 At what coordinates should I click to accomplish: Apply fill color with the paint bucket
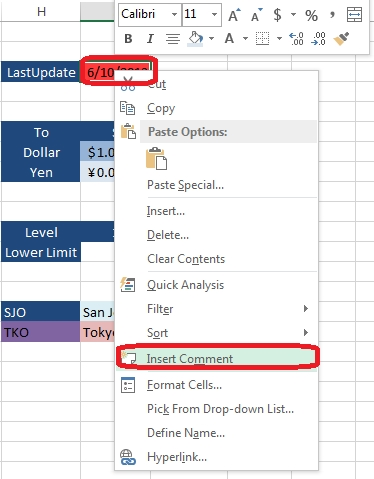(196, 38)
